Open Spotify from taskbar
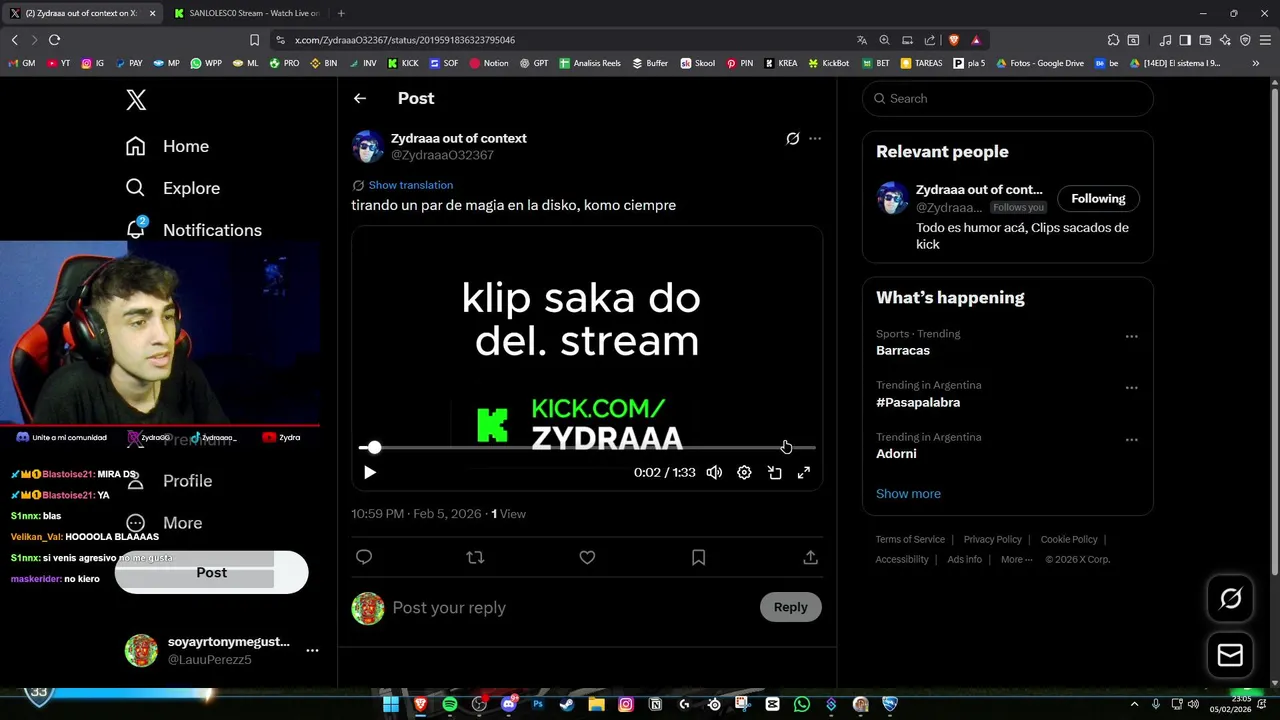Screen dimensions: 1280x720 point(450,704)
